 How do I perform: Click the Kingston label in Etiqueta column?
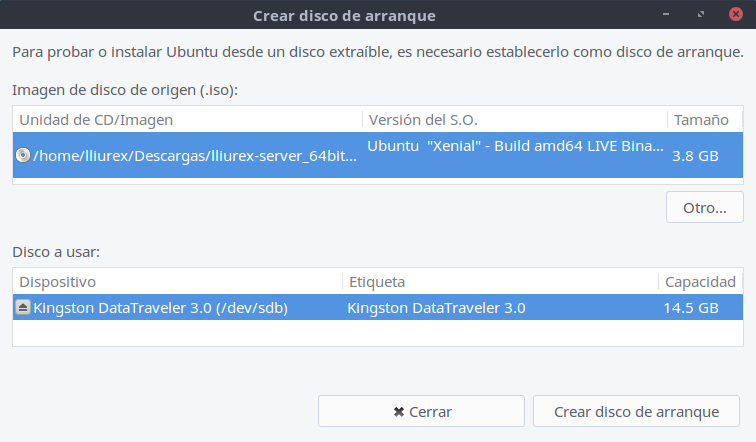(x=436, y=308)
